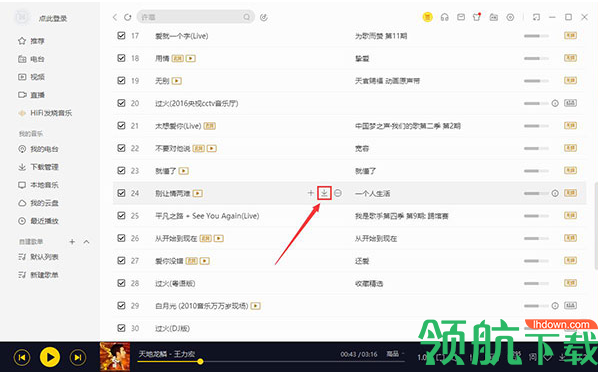Open the toolbox icon in the top bar

click(x=494, y=17)
